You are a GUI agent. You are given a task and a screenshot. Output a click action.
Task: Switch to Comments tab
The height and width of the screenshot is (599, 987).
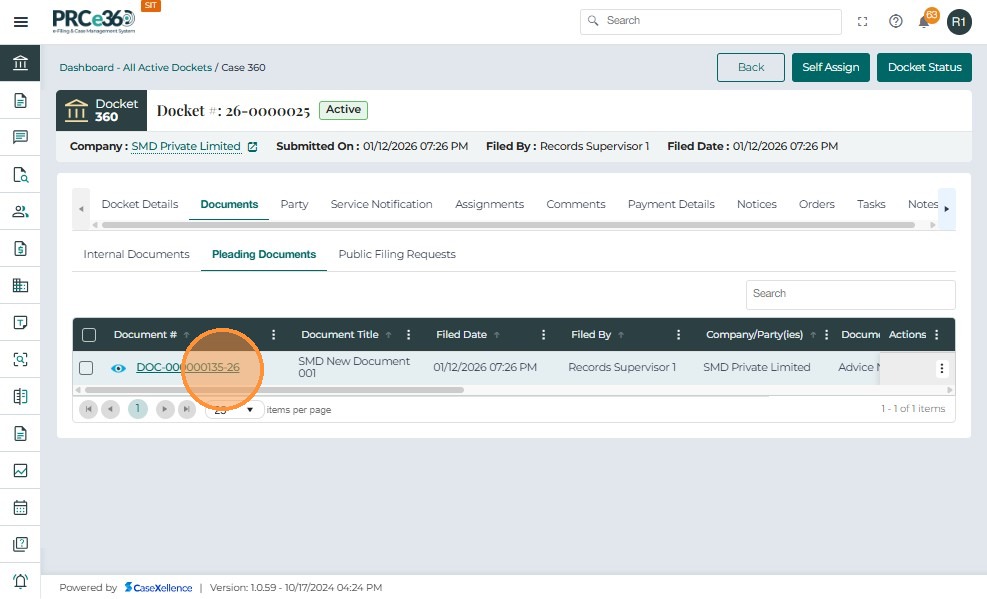(575, 204)
